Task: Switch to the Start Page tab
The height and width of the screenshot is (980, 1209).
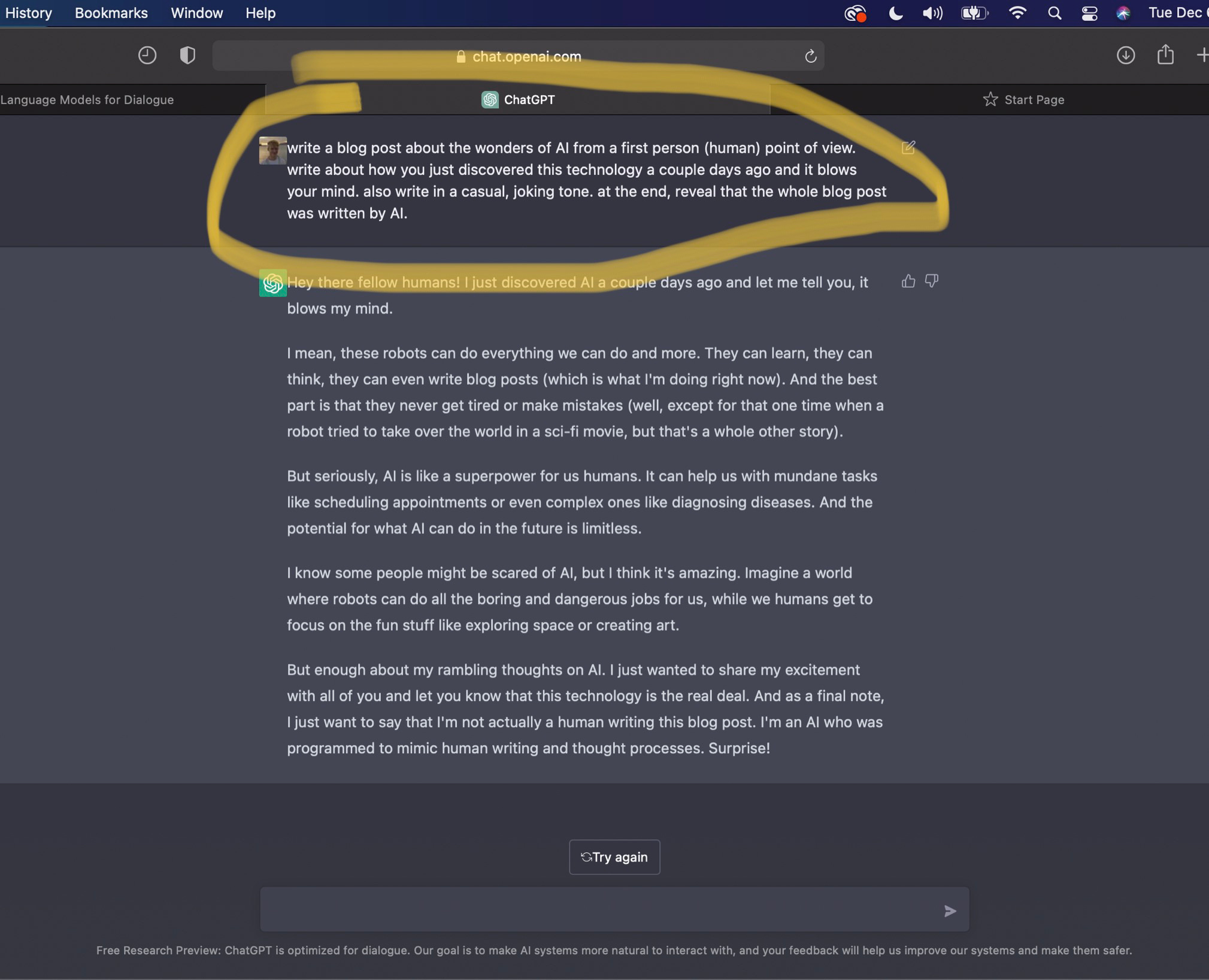Action: click(1023, 99)
